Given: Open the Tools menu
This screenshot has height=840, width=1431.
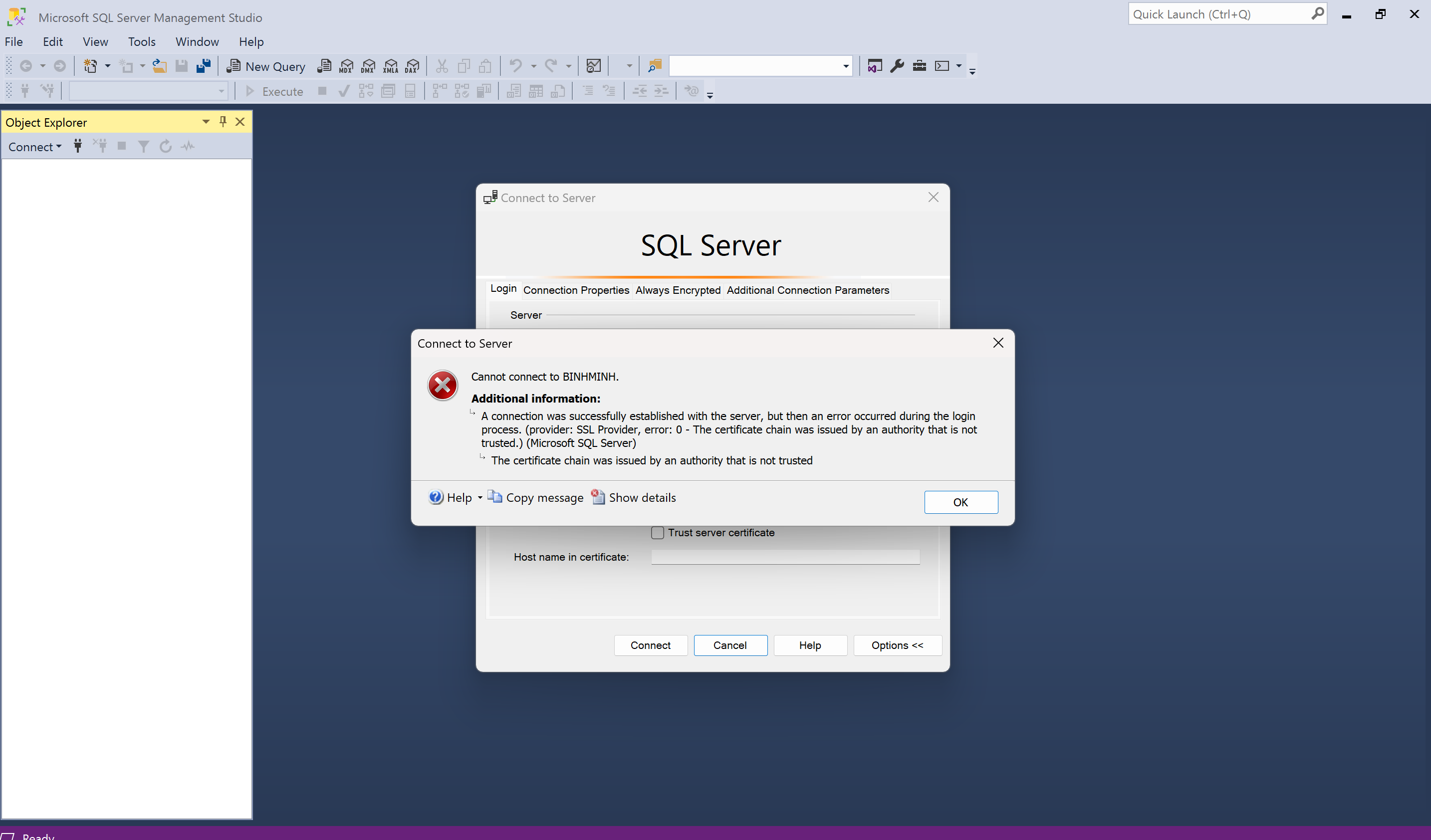Looking at the screenshot, I should [x=141, y=42].
